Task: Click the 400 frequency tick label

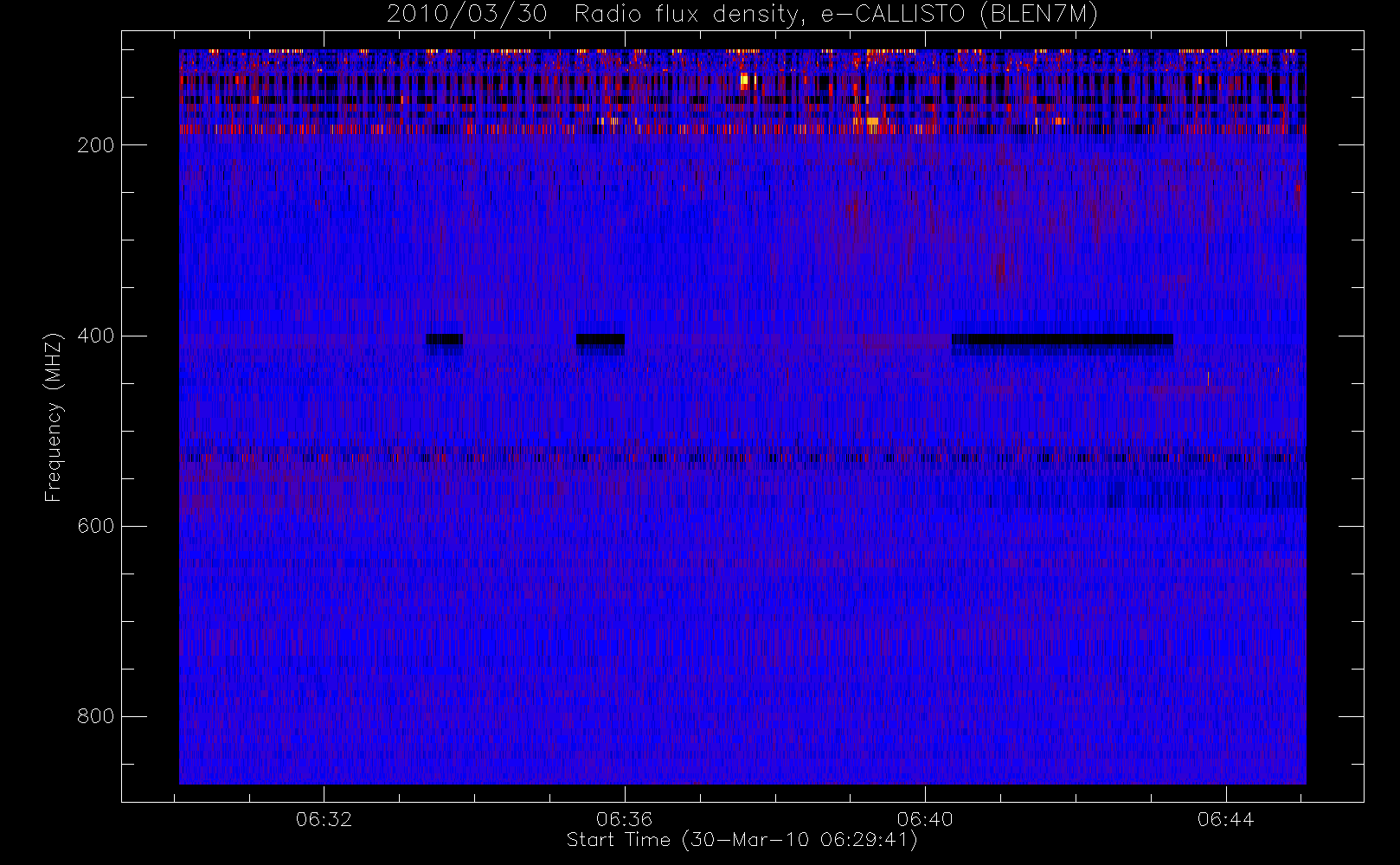Action: pyautogui.click(x=96, y=336)
